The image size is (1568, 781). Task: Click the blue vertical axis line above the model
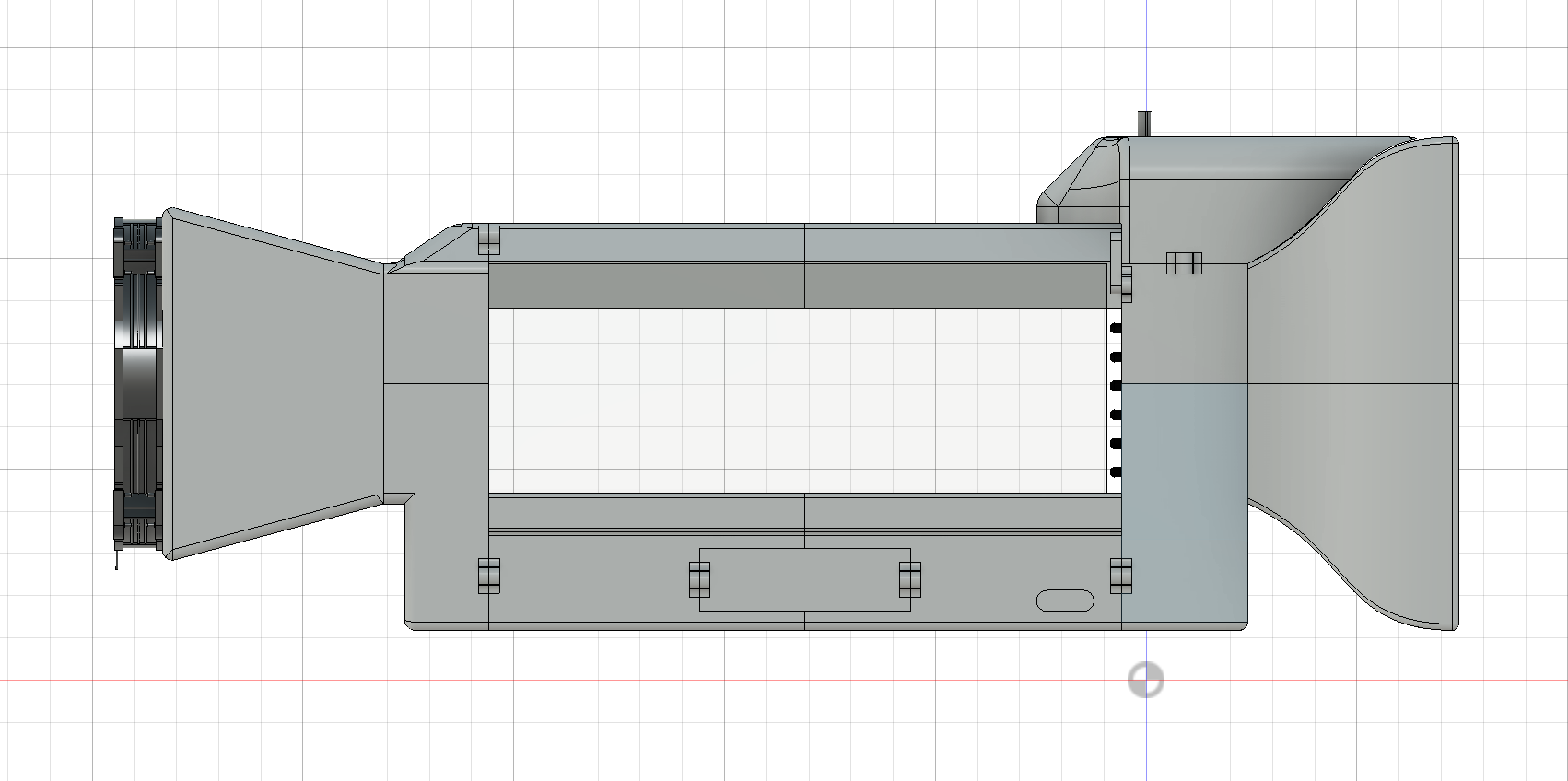(x=1146, y=55)
